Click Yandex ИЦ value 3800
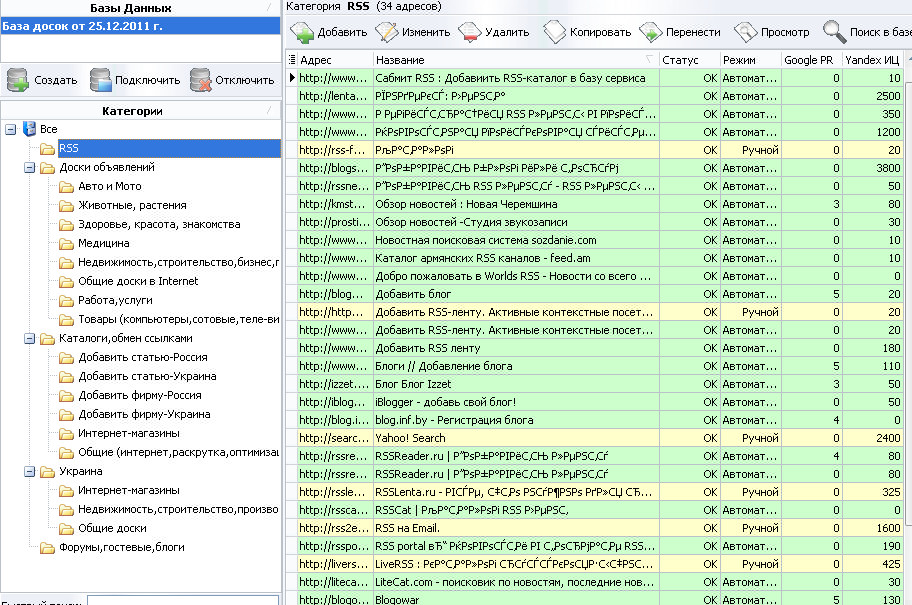Screen dimensions: 912x605 pyautogui.click(x=888, y=168)
